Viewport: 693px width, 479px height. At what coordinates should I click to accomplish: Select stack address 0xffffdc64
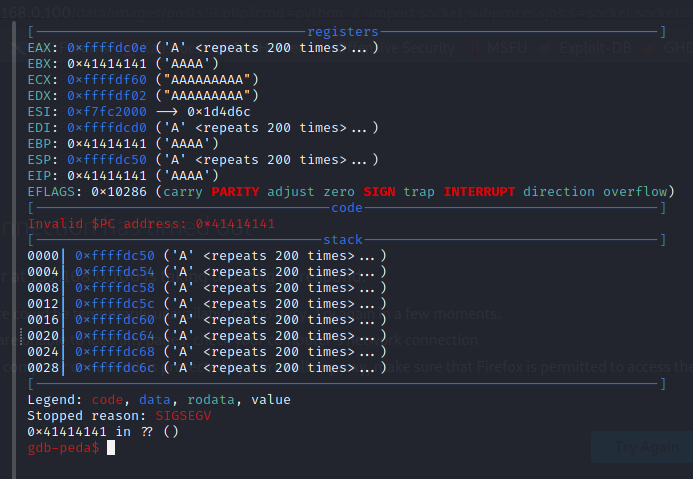(114, 336)
